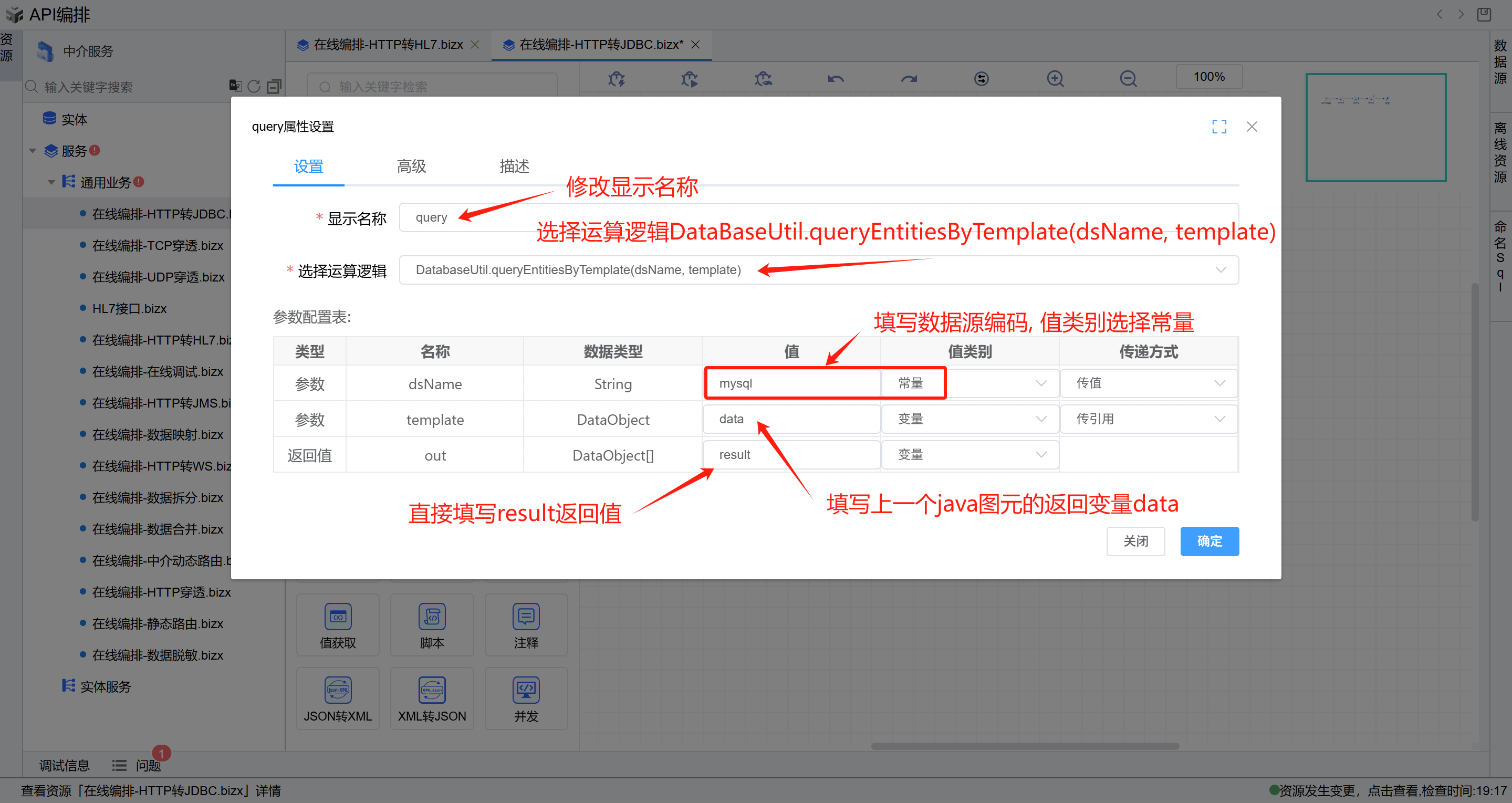This screenshot has height=803, width=1512.
Task: Click the zoom in toolbar icon
Action: [1055, 79]
